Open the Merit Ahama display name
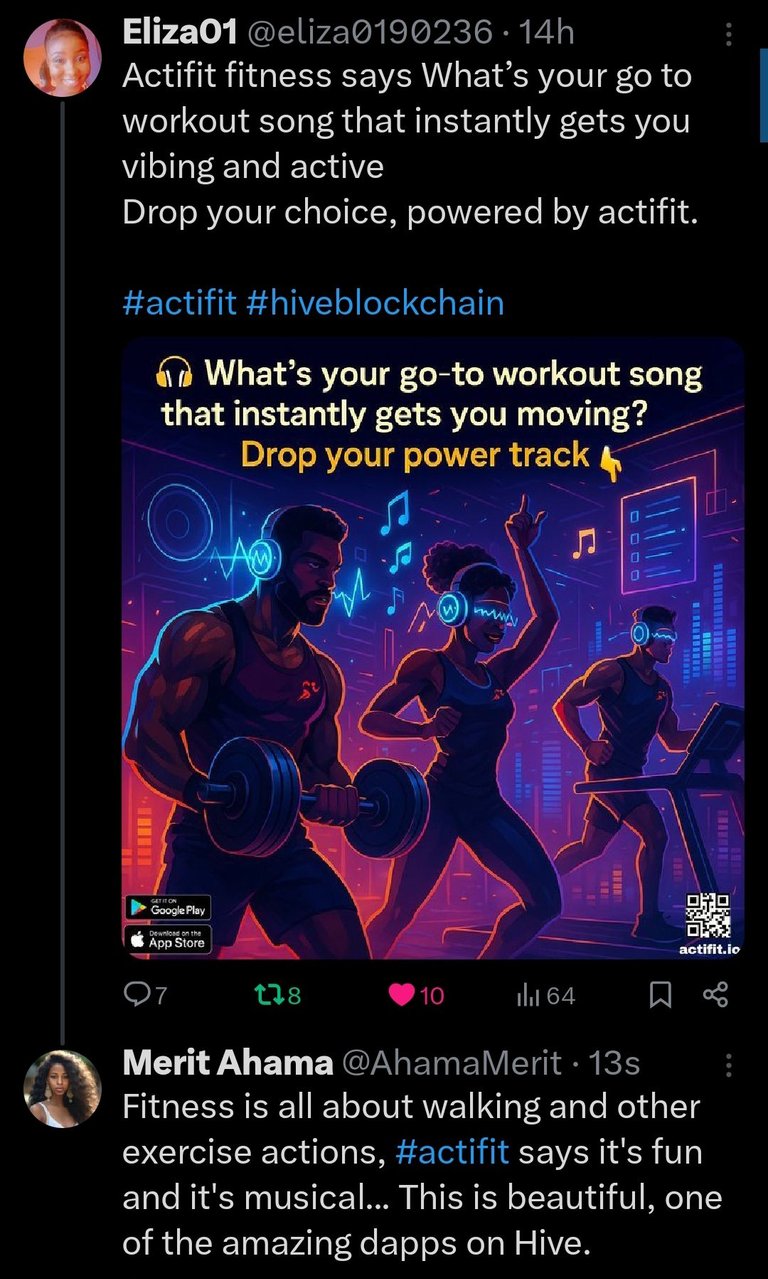 [x=228, y=1062]
